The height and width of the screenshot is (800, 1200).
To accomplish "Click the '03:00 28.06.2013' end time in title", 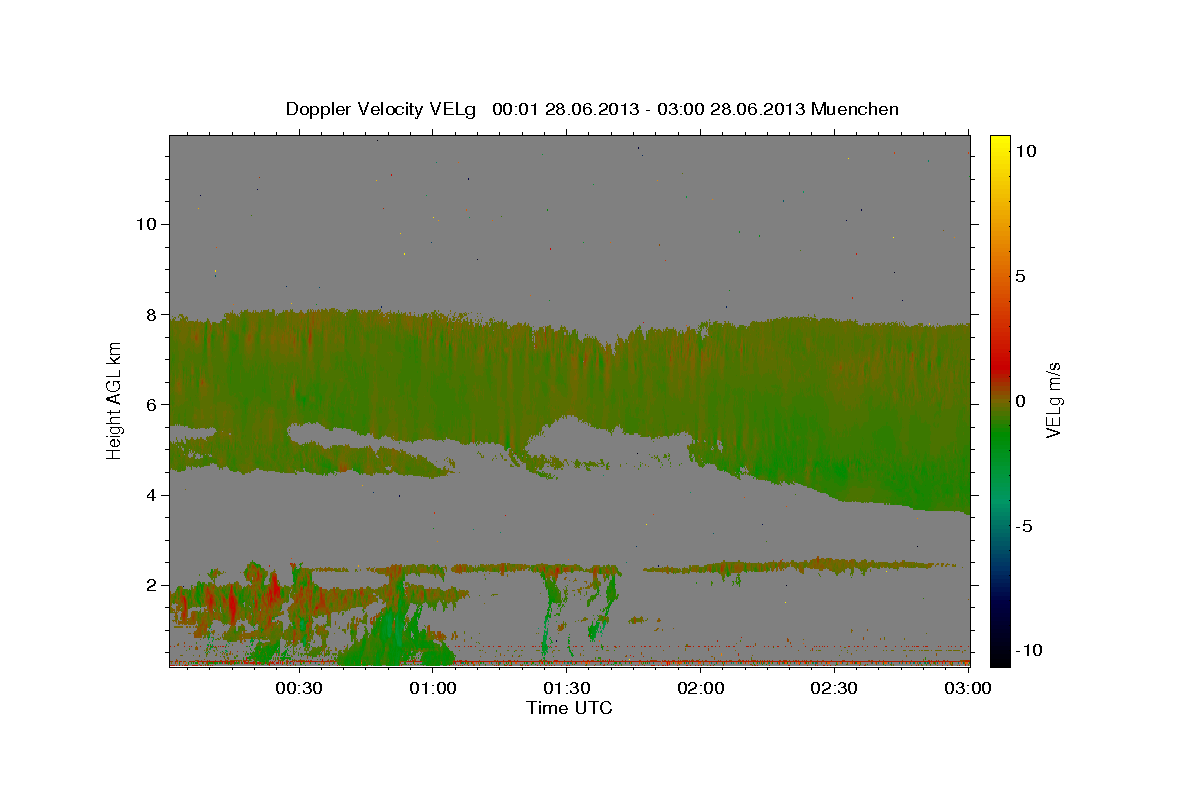I will tap(733, 109).
